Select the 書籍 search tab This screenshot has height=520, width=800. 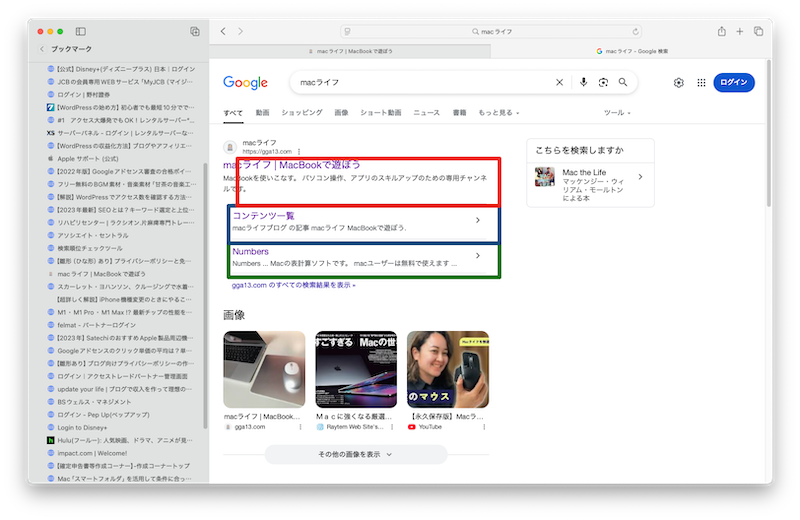pyautogui.click(x=459, y=113)
